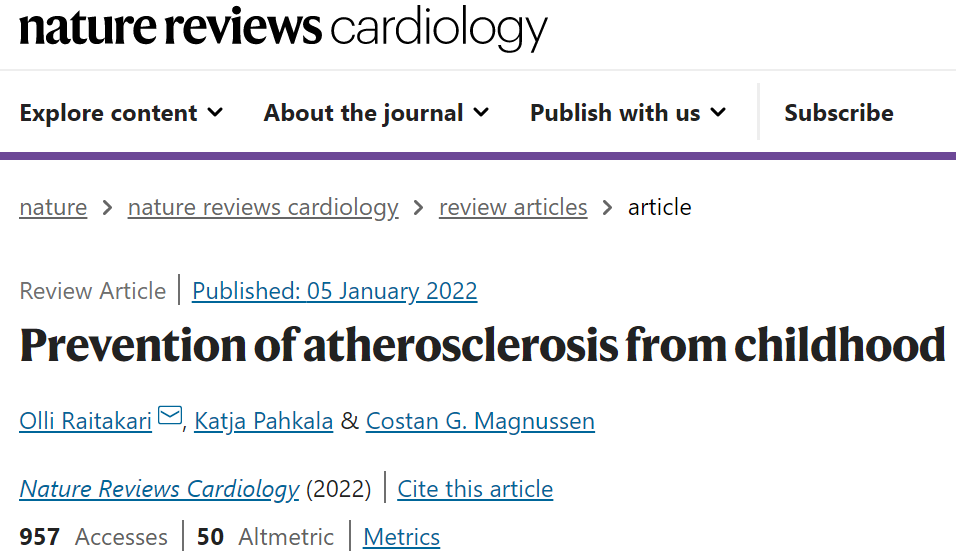Open author Costan G. Magnussen's details
956x558 pixels.
(480, 421)
